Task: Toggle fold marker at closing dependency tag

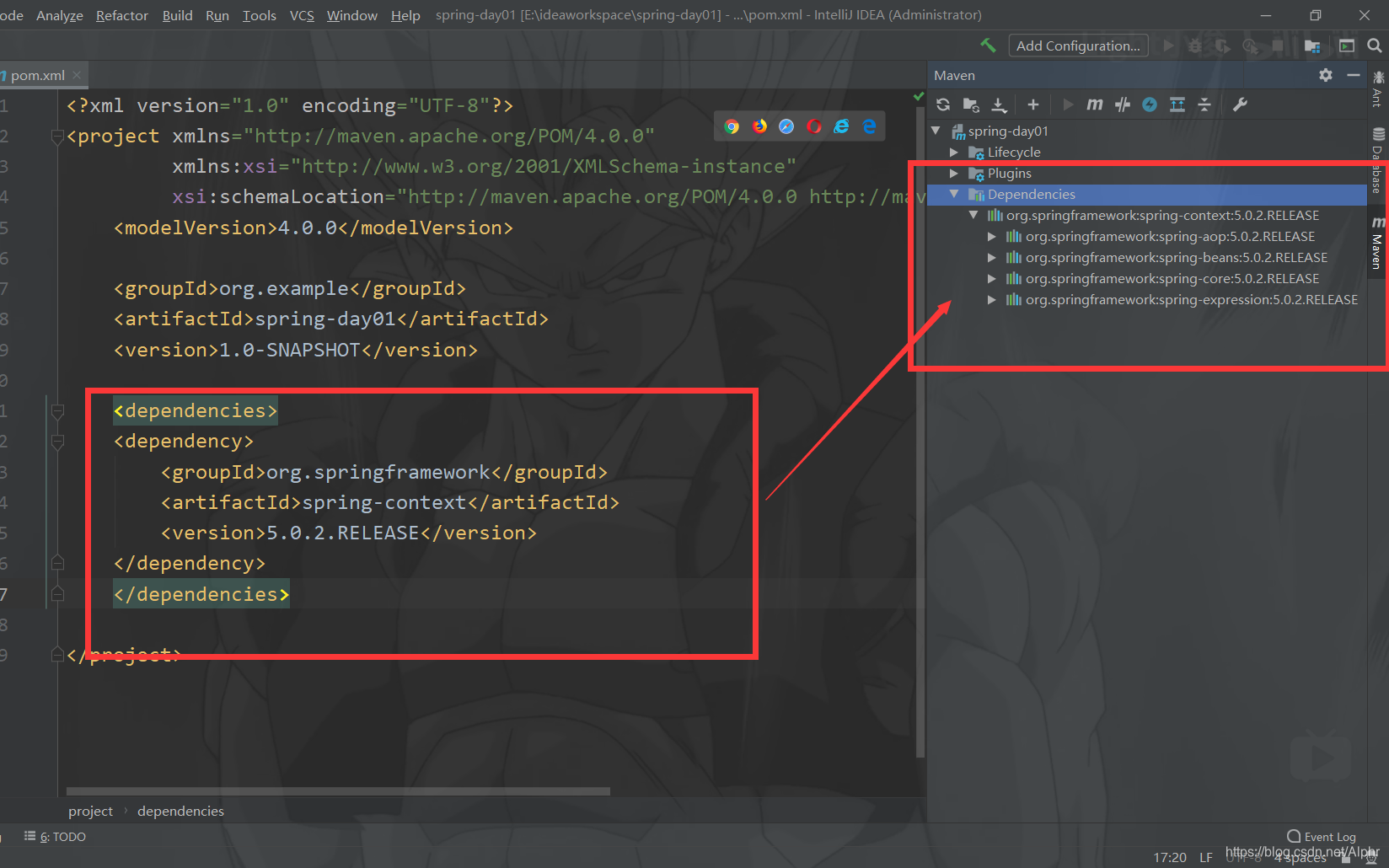Action: [57, 563]
